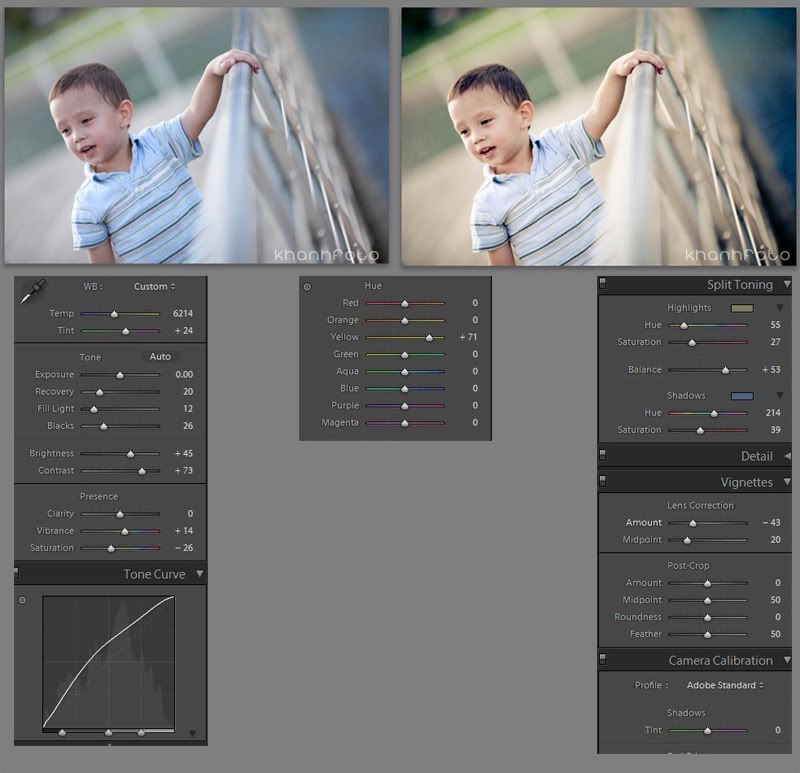The height and width of the screenshot is (773, 800).
Task: Pick the White Balance eyedropper tool
Action: pyautogui.click(x=33, y=291)
